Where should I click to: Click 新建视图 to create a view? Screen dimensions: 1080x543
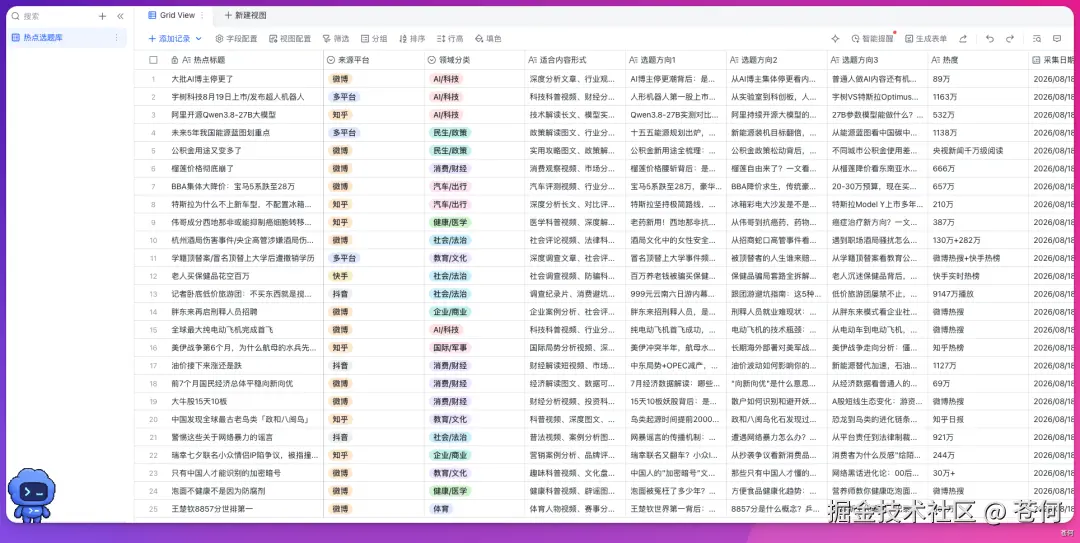coord(245,15)
